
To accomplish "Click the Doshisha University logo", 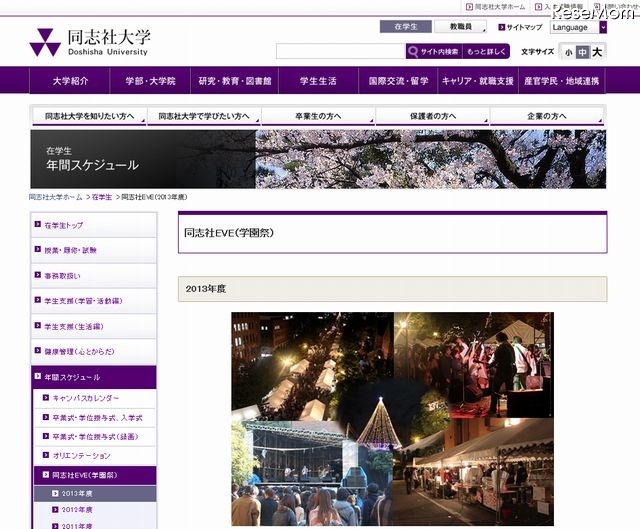I will (x=90, y=42).
